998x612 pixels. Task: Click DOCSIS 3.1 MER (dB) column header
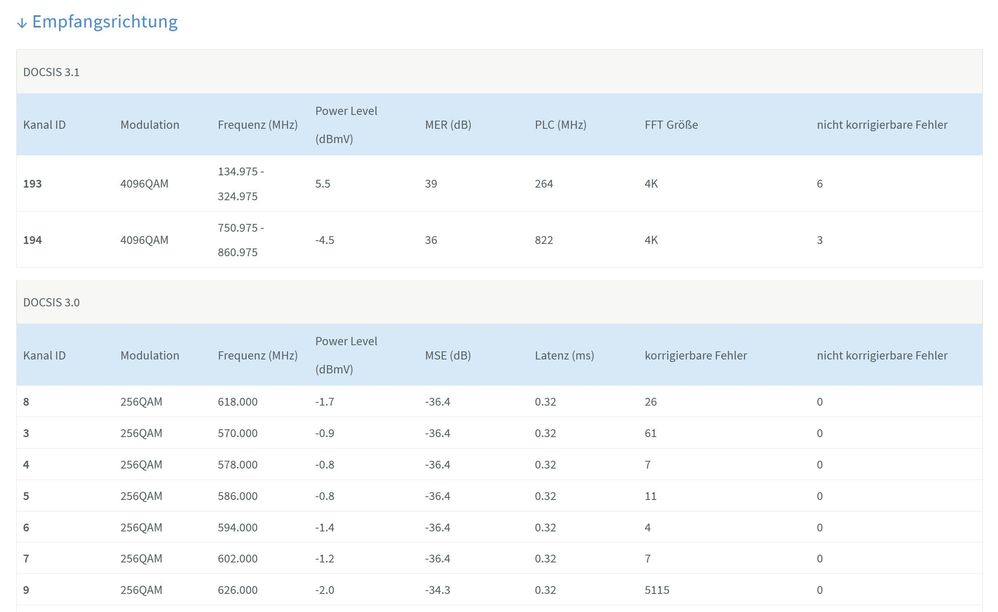[448, 125]
